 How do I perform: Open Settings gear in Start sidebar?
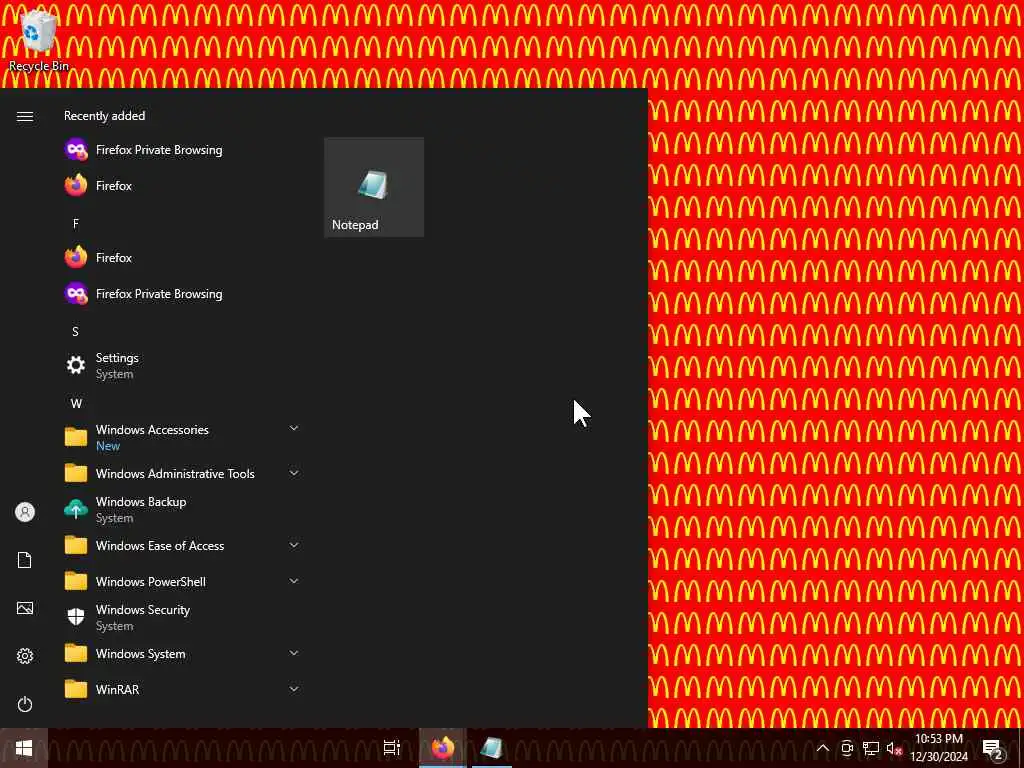click(25, 656)
